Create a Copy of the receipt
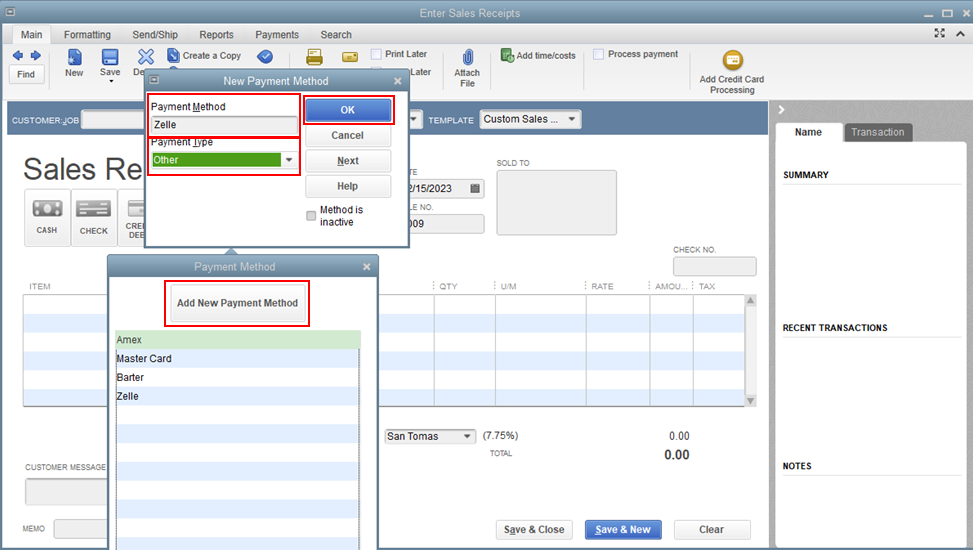 [x=204, y=55]
